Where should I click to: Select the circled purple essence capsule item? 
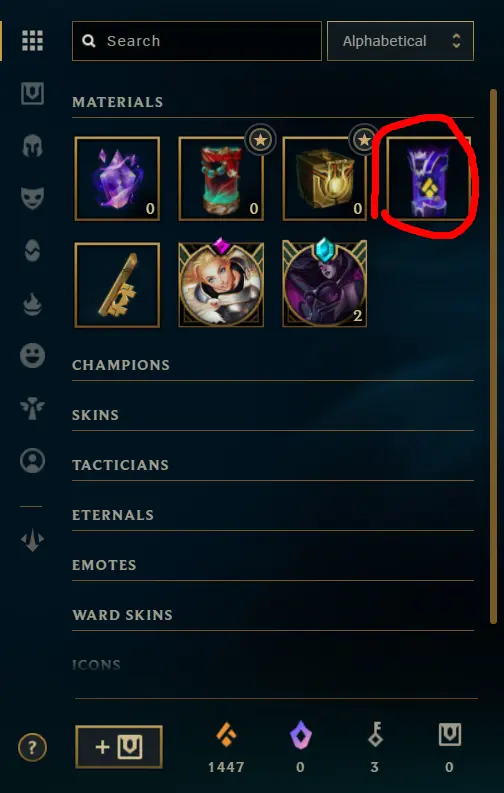point(429,179)
